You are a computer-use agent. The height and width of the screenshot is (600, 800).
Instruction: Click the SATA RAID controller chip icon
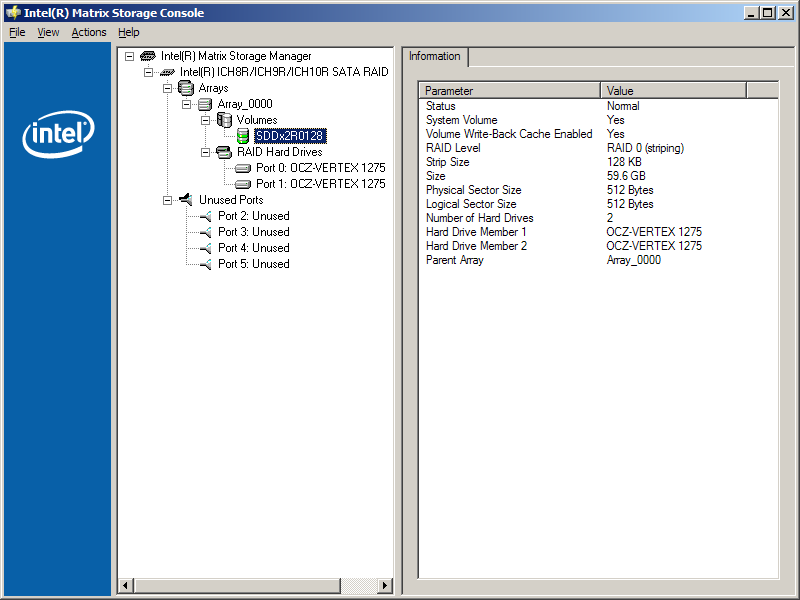[x=167, y=72]
